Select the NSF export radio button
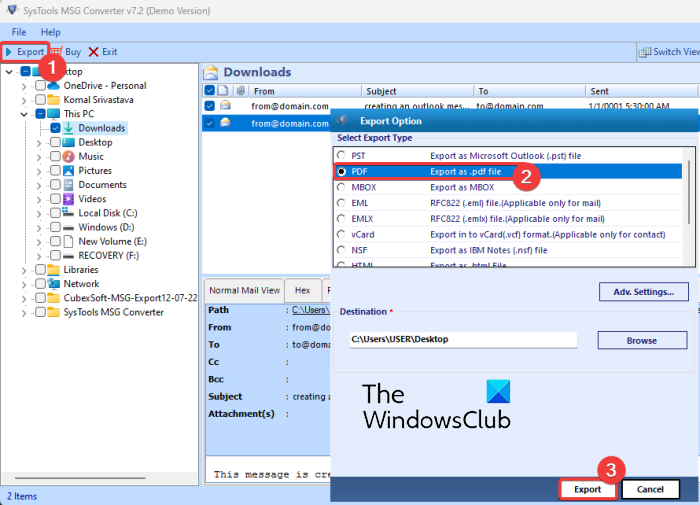700x505 pixels. coord(342,250)
